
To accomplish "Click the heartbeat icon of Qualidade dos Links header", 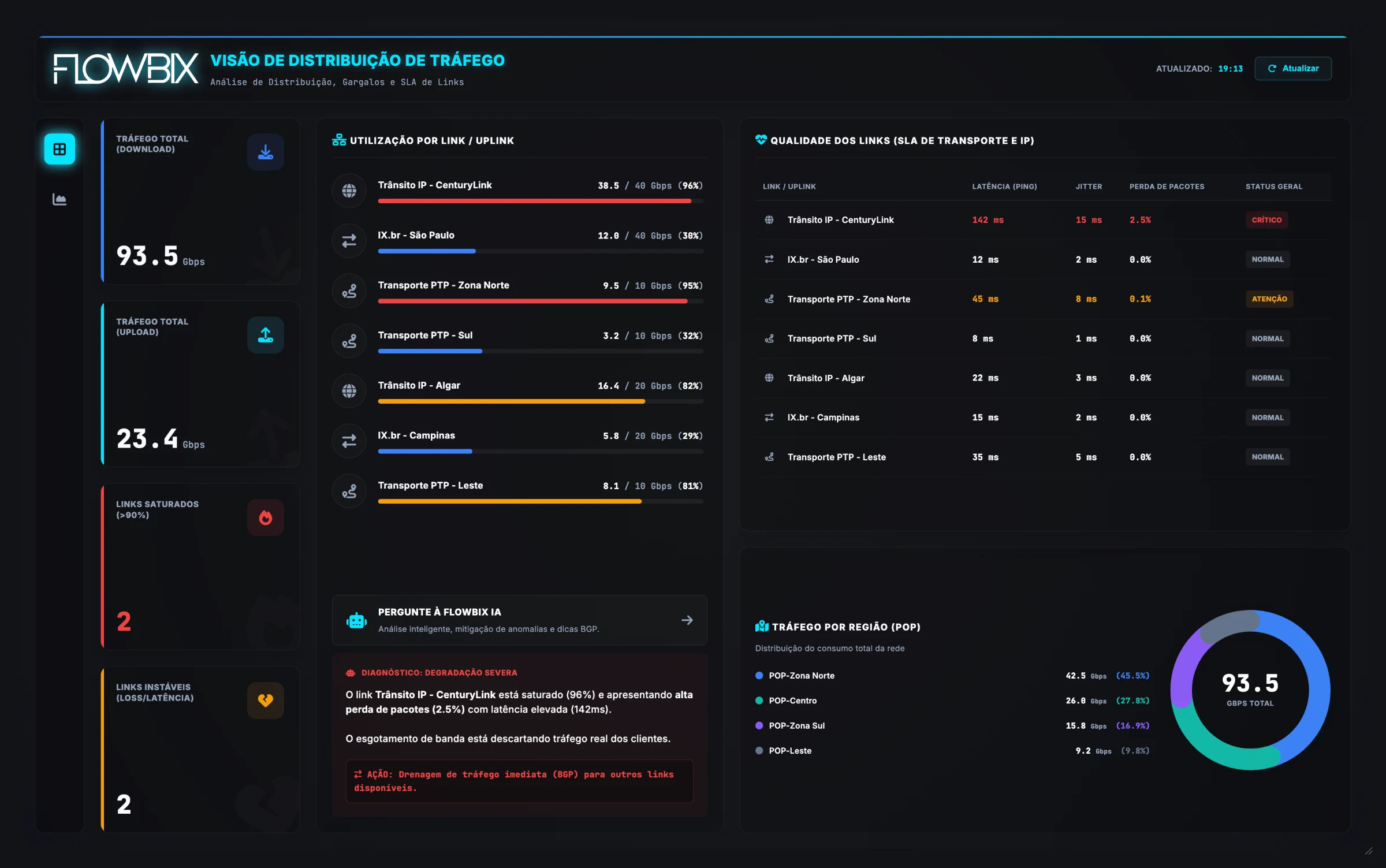I will coord(761,140).
